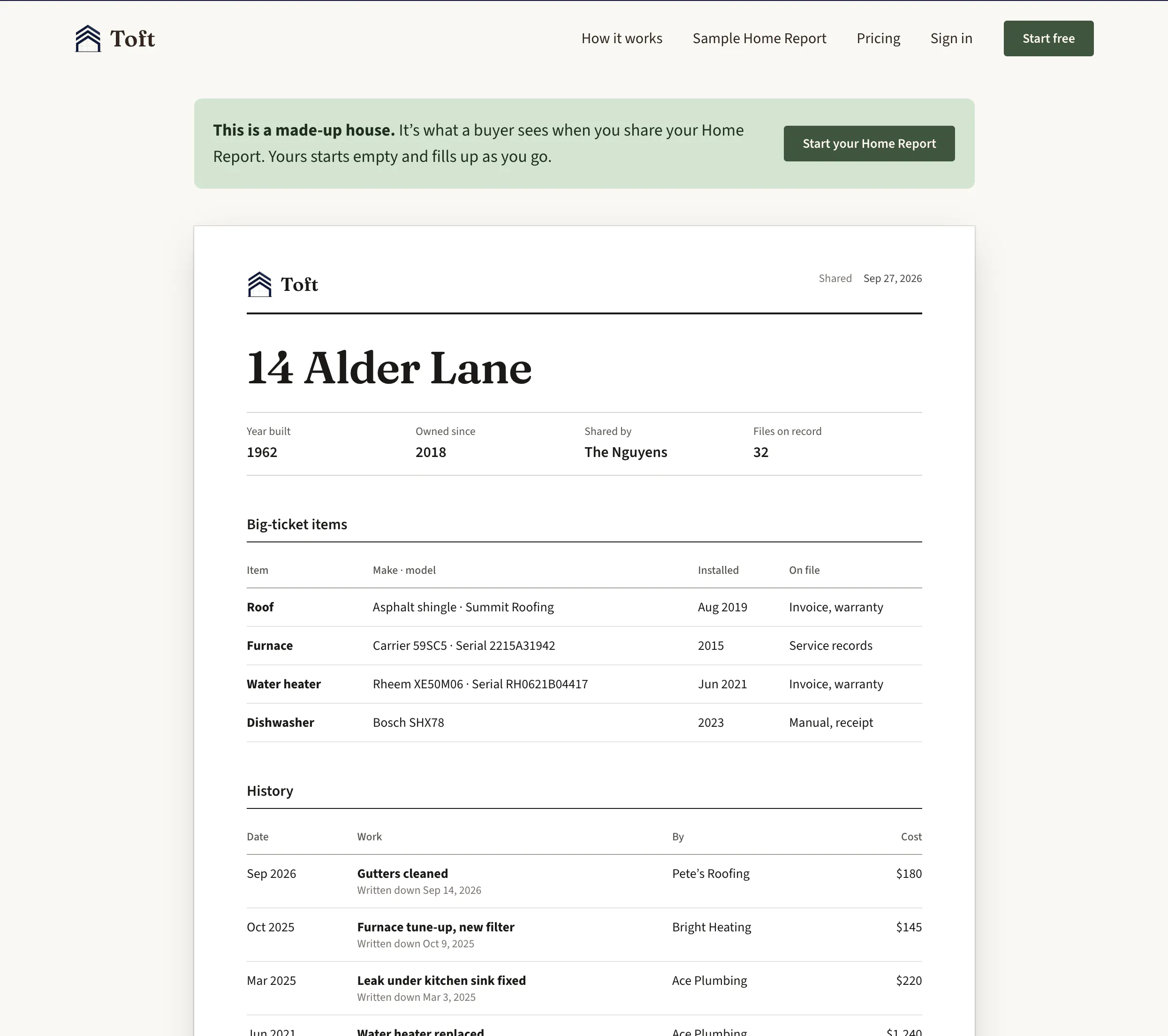Click the Service records on-file cell
The image size is (1168, 1036).
[x=830, y=645]
